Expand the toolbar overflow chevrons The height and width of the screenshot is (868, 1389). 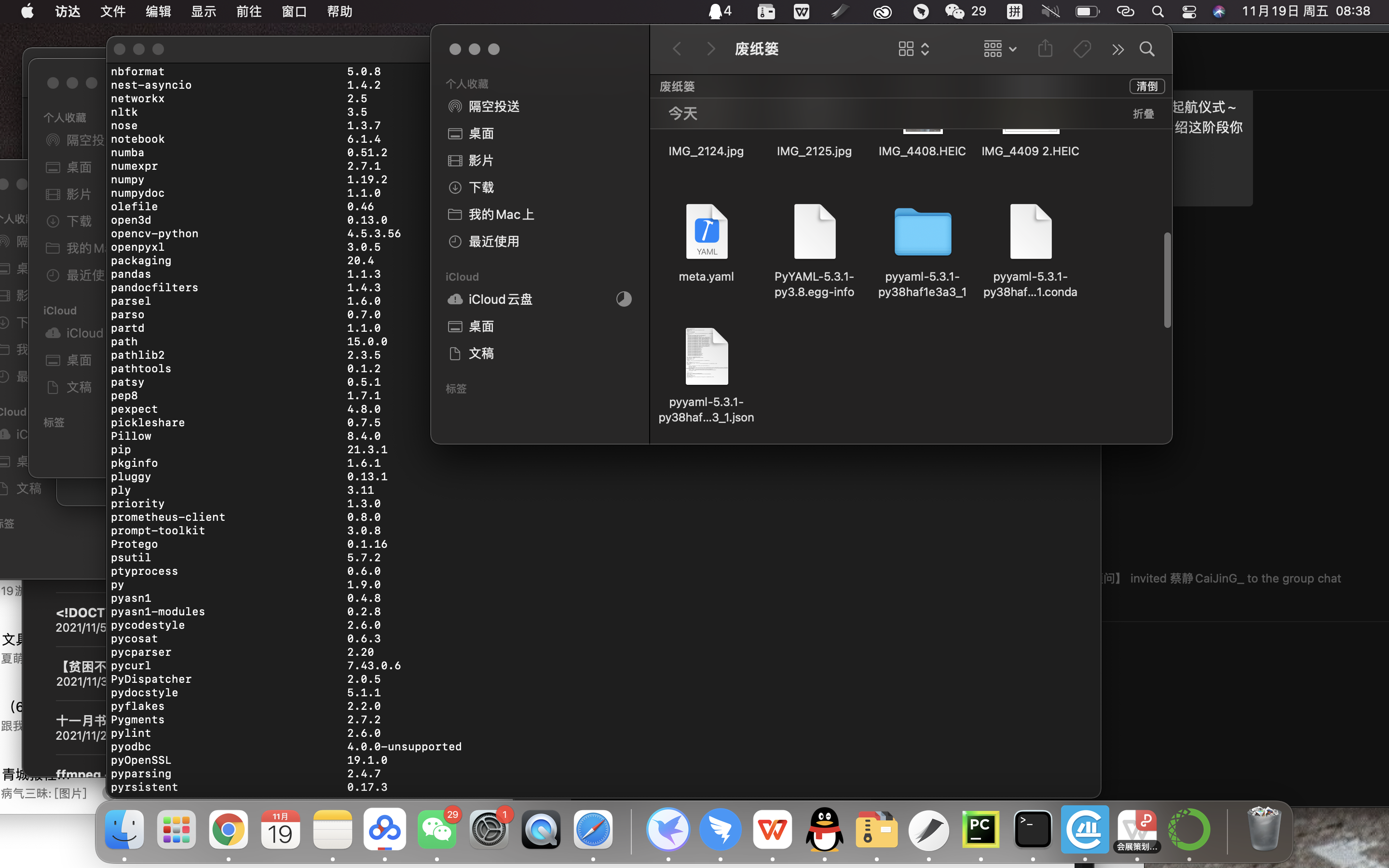pos(1117,49)
